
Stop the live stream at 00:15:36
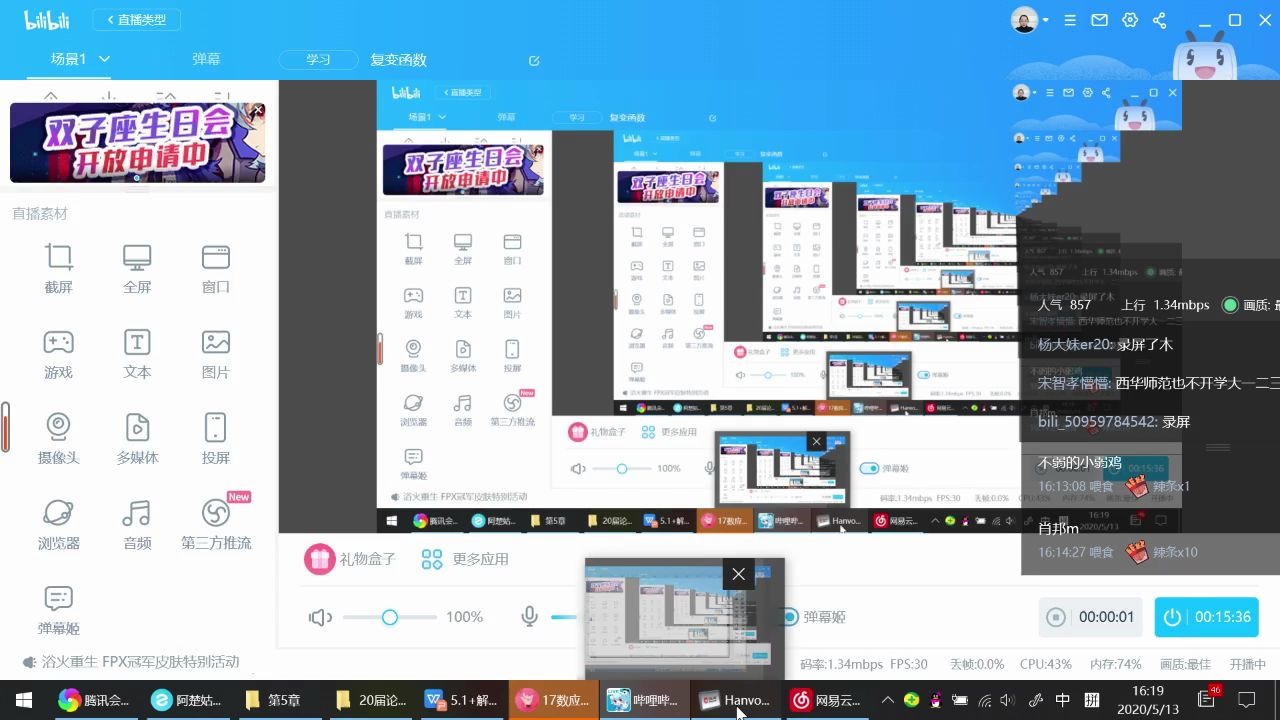click(x=1207, y=617)
